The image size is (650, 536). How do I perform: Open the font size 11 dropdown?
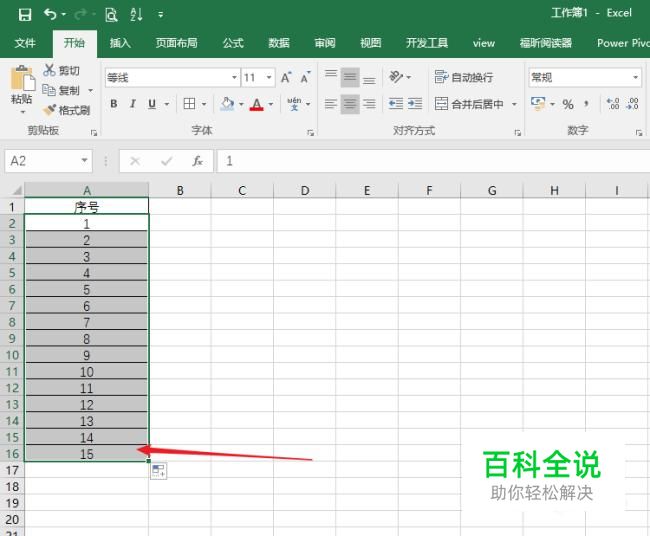click(269, 78)
